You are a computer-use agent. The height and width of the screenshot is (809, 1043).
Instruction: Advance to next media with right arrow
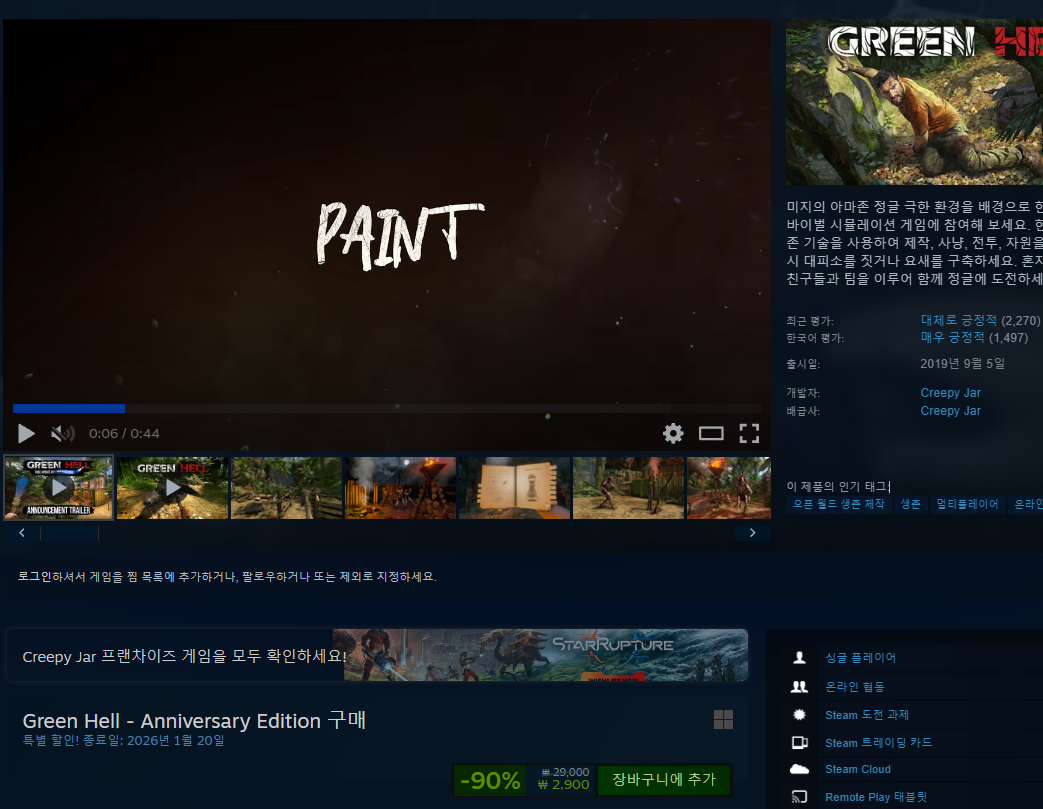[x=752, y=532]
